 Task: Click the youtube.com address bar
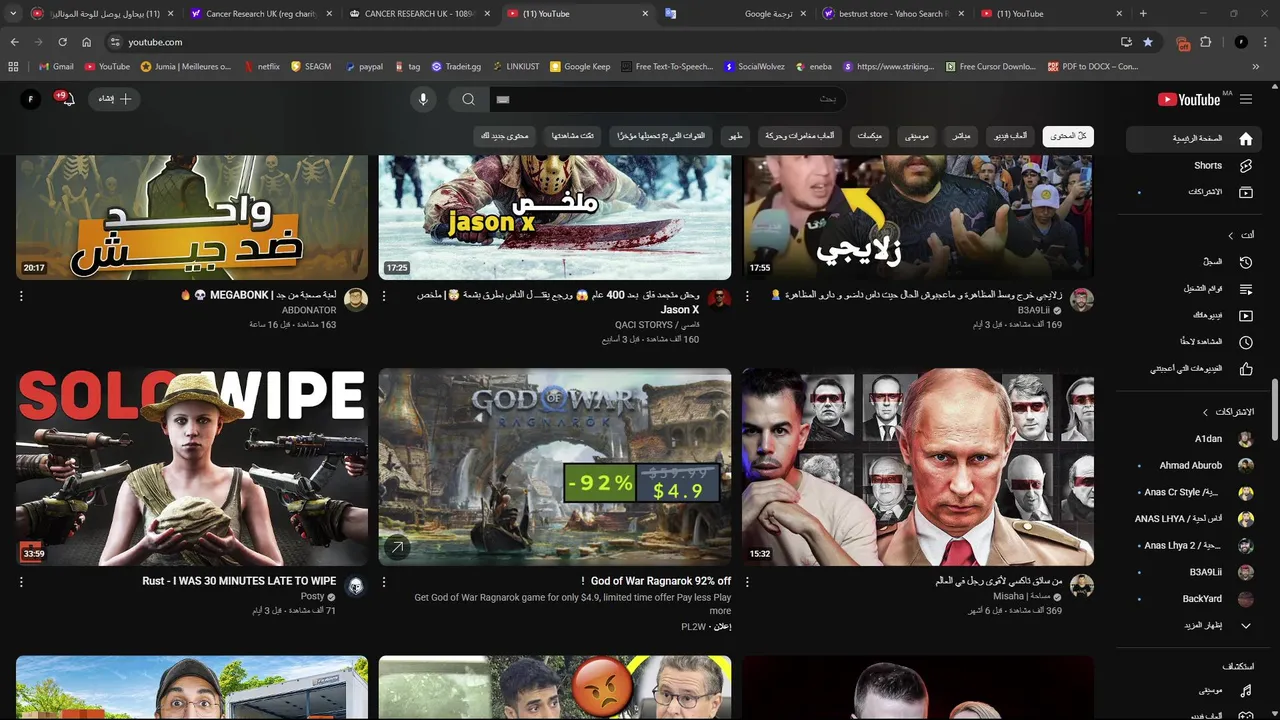tap(155, 42)
